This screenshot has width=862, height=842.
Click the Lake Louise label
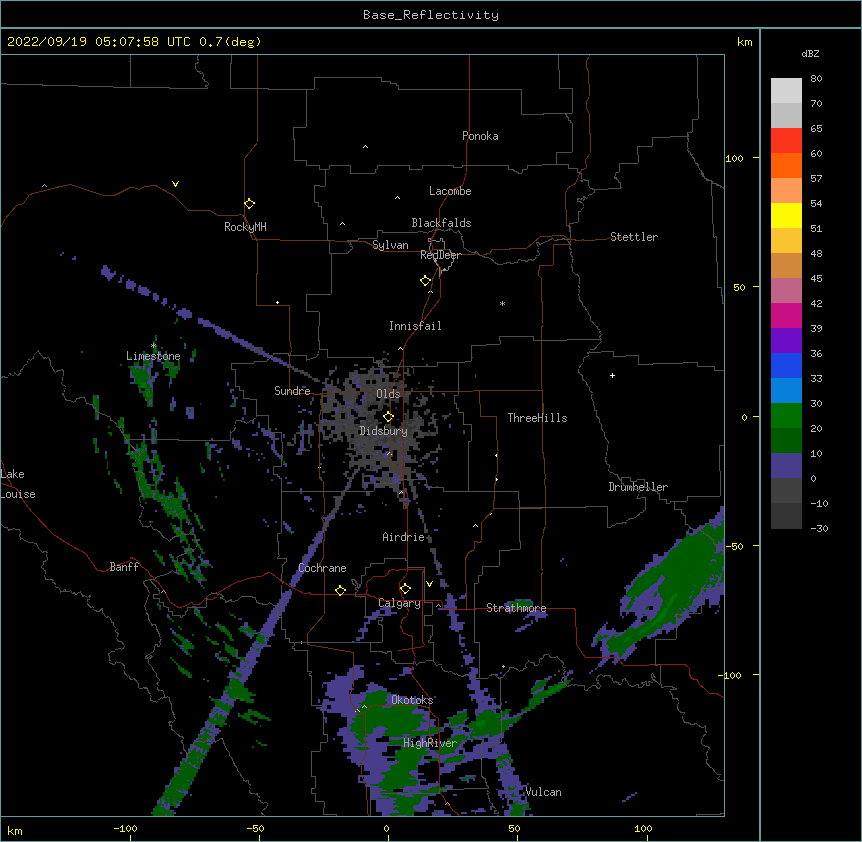[18, 484]
